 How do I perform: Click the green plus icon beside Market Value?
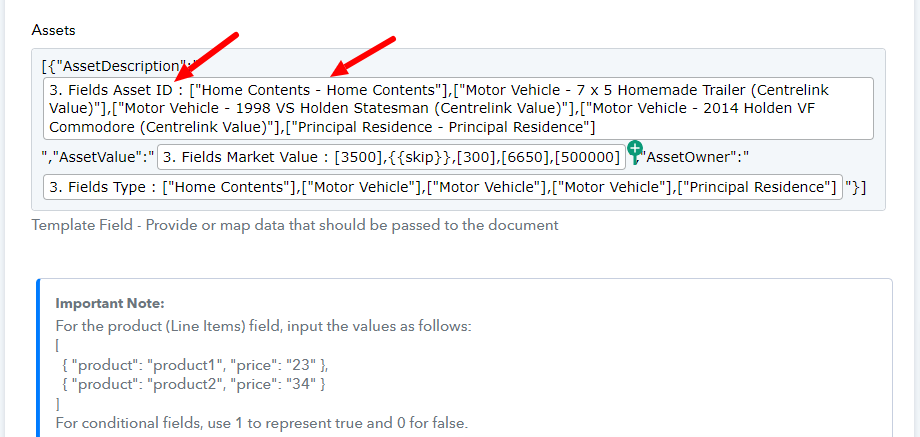(x=635, y=148)
